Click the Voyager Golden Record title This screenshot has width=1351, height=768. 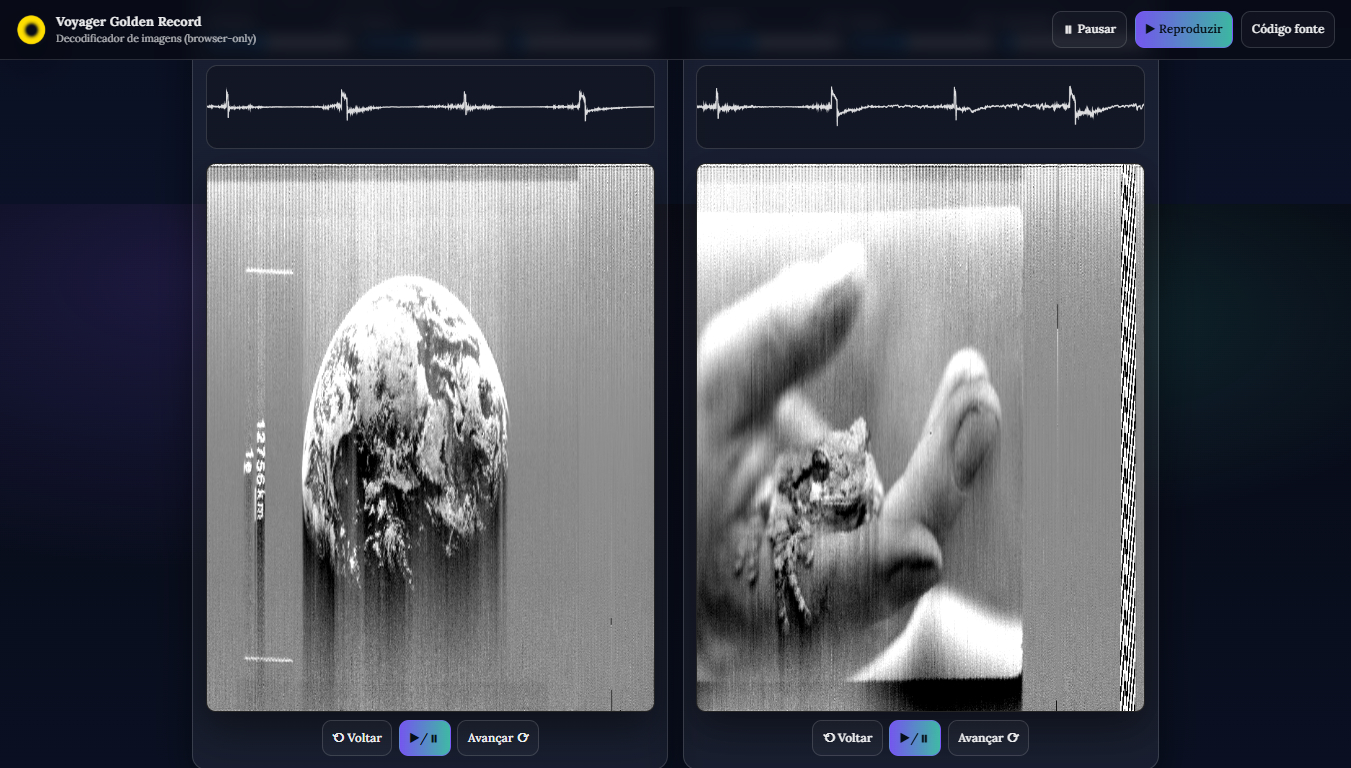coord(128,22)
